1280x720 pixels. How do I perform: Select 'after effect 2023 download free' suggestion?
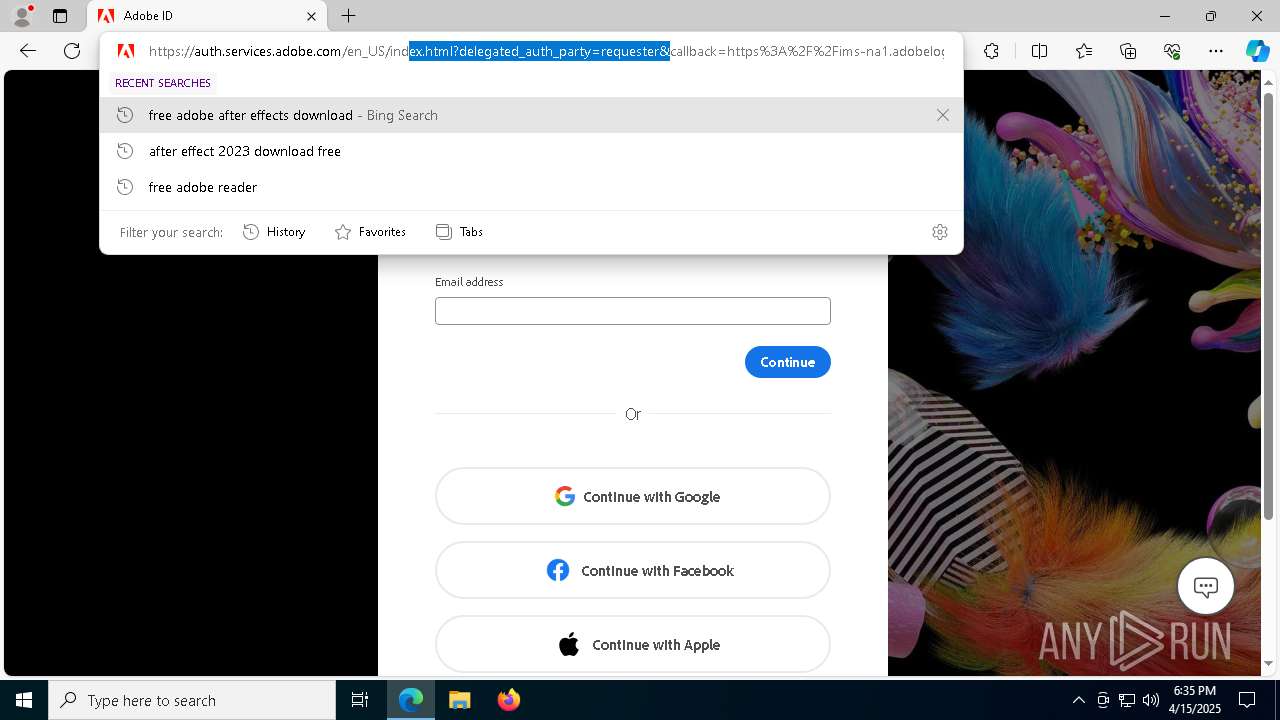coord(531,151)
